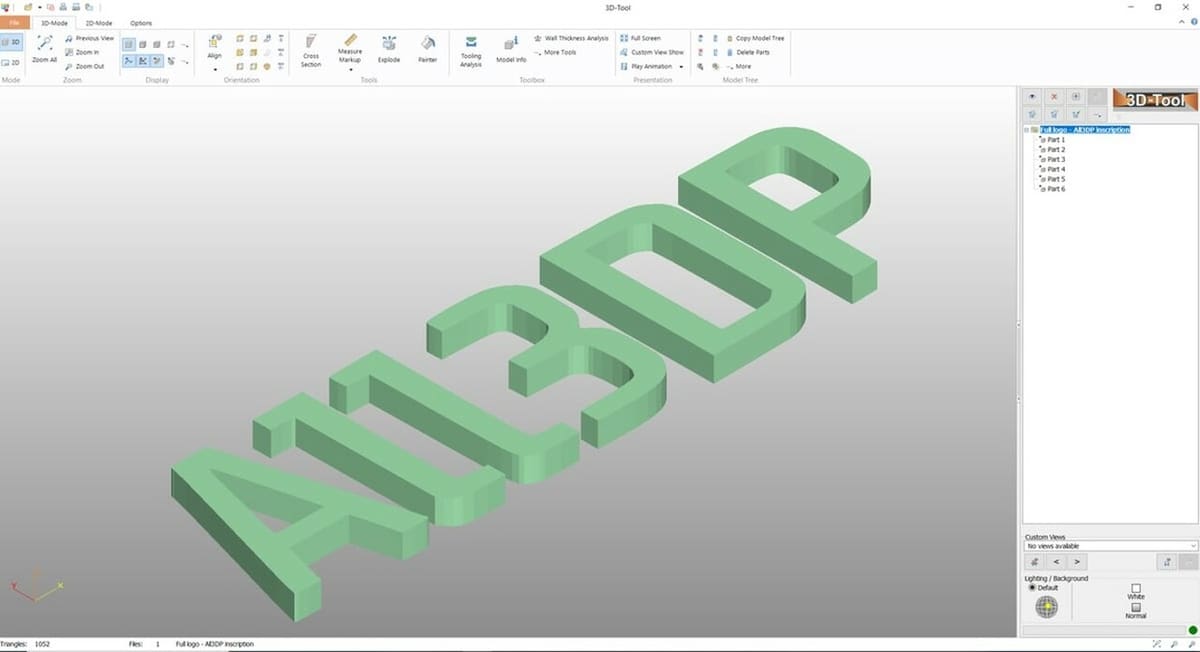This screenshot has height=652, width=1200.
Task: Open the File tab
Action: (x=14, y=22)
